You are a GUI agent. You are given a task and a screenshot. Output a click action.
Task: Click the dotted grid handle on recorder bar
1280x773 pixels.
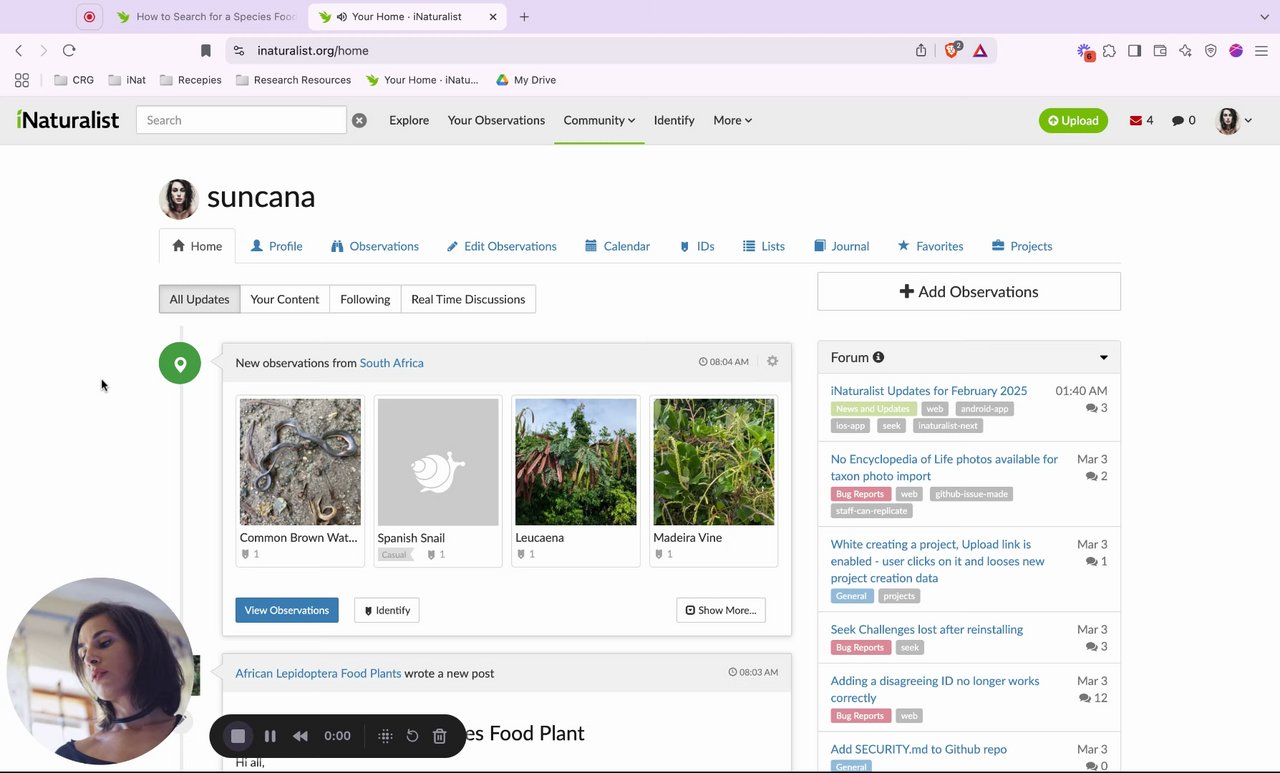(x=385, y=736)
